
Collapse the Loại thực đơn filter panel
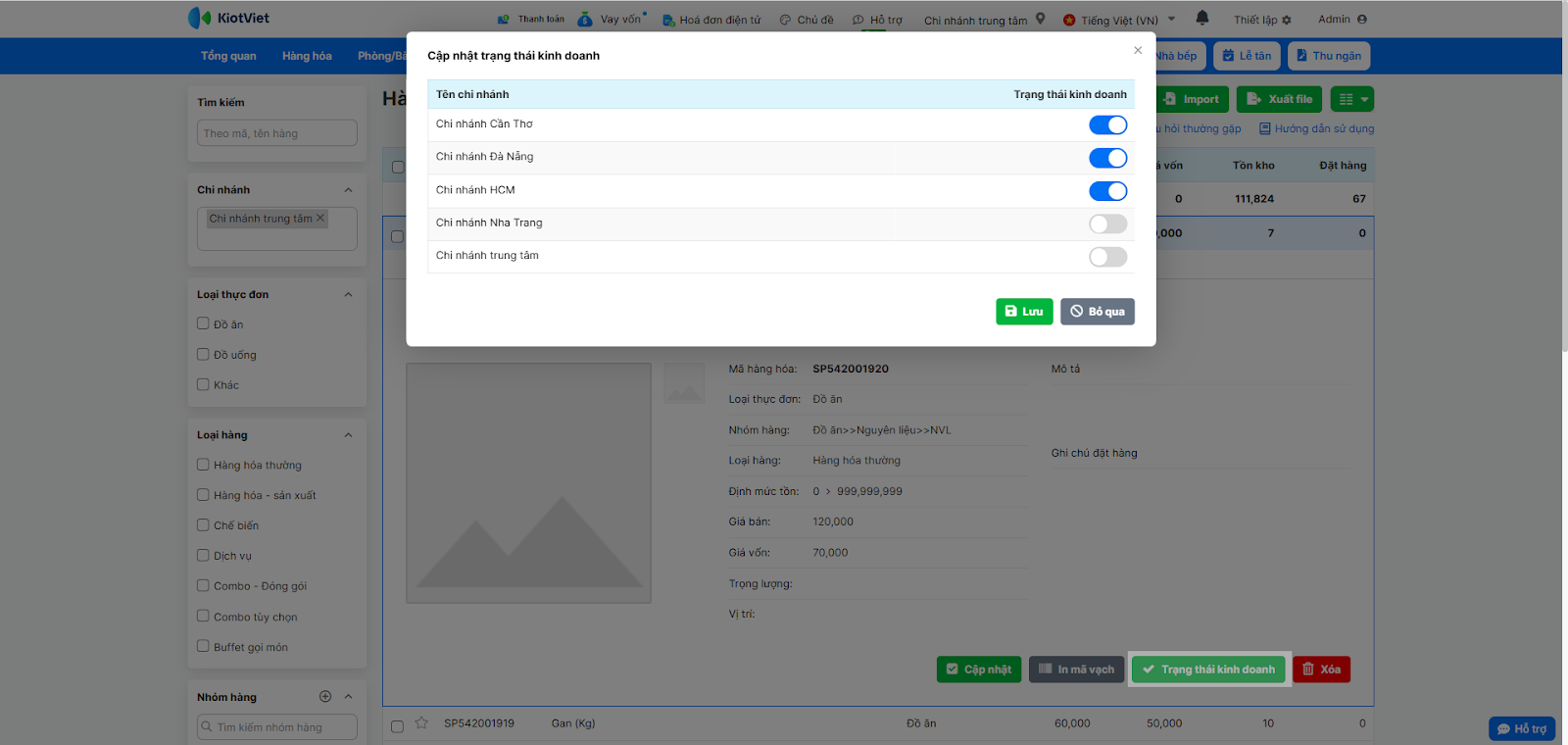[x=348, y=295]
